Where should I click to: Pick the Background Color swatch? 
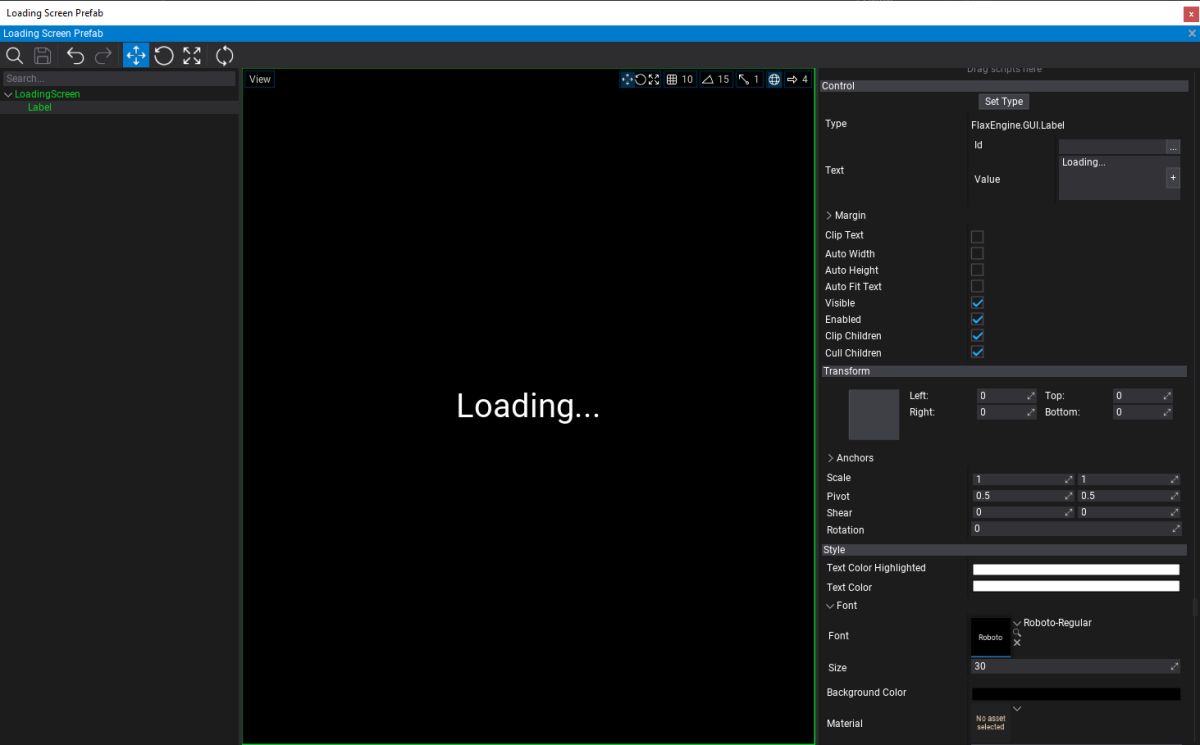[1076, 694]
